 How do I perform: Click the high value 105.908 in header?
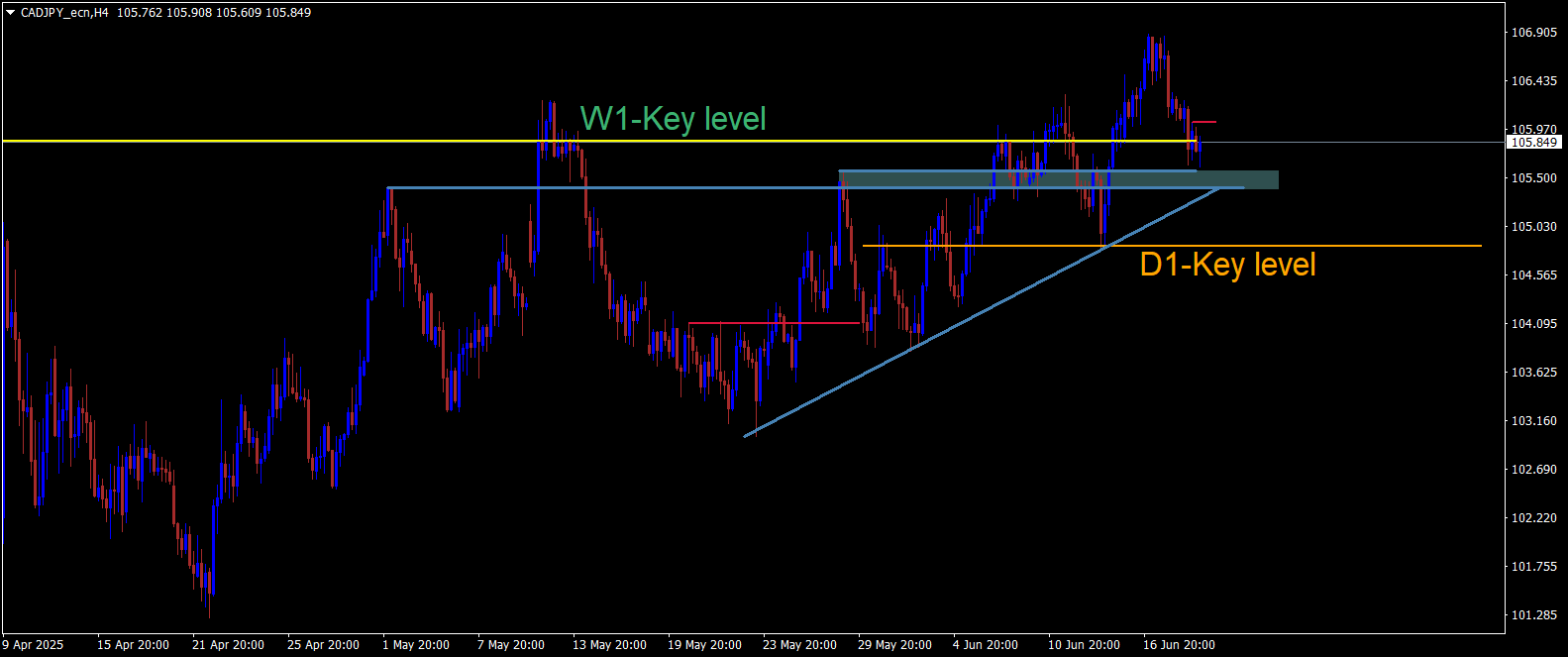pyautogui.click(x=188, y=13)
